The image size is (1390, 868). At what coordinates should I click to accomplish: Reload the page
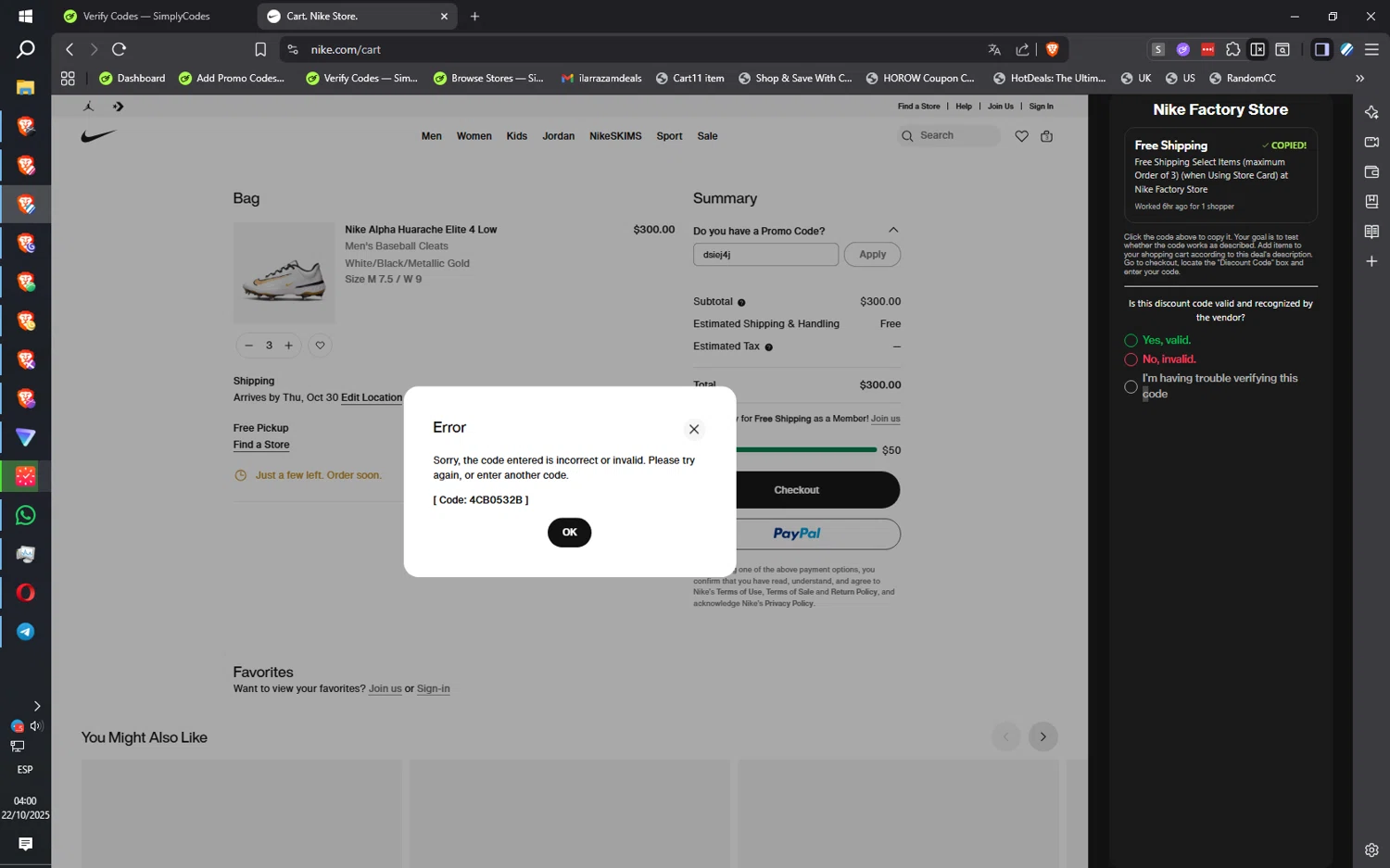click(x=120, y=49)
